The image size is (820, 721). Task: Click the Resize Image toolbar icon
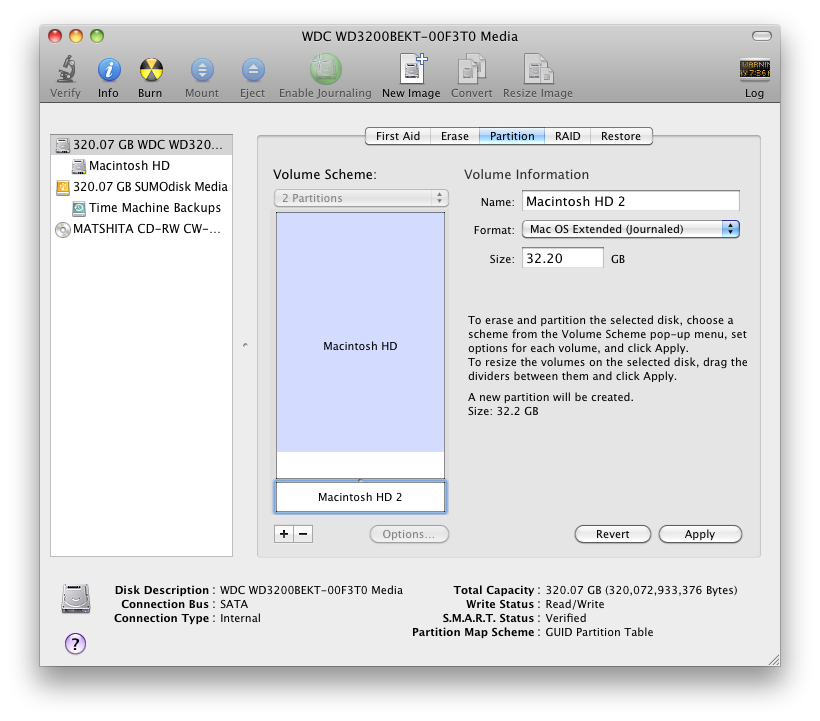pyautogui.click(x=538, y=69)
